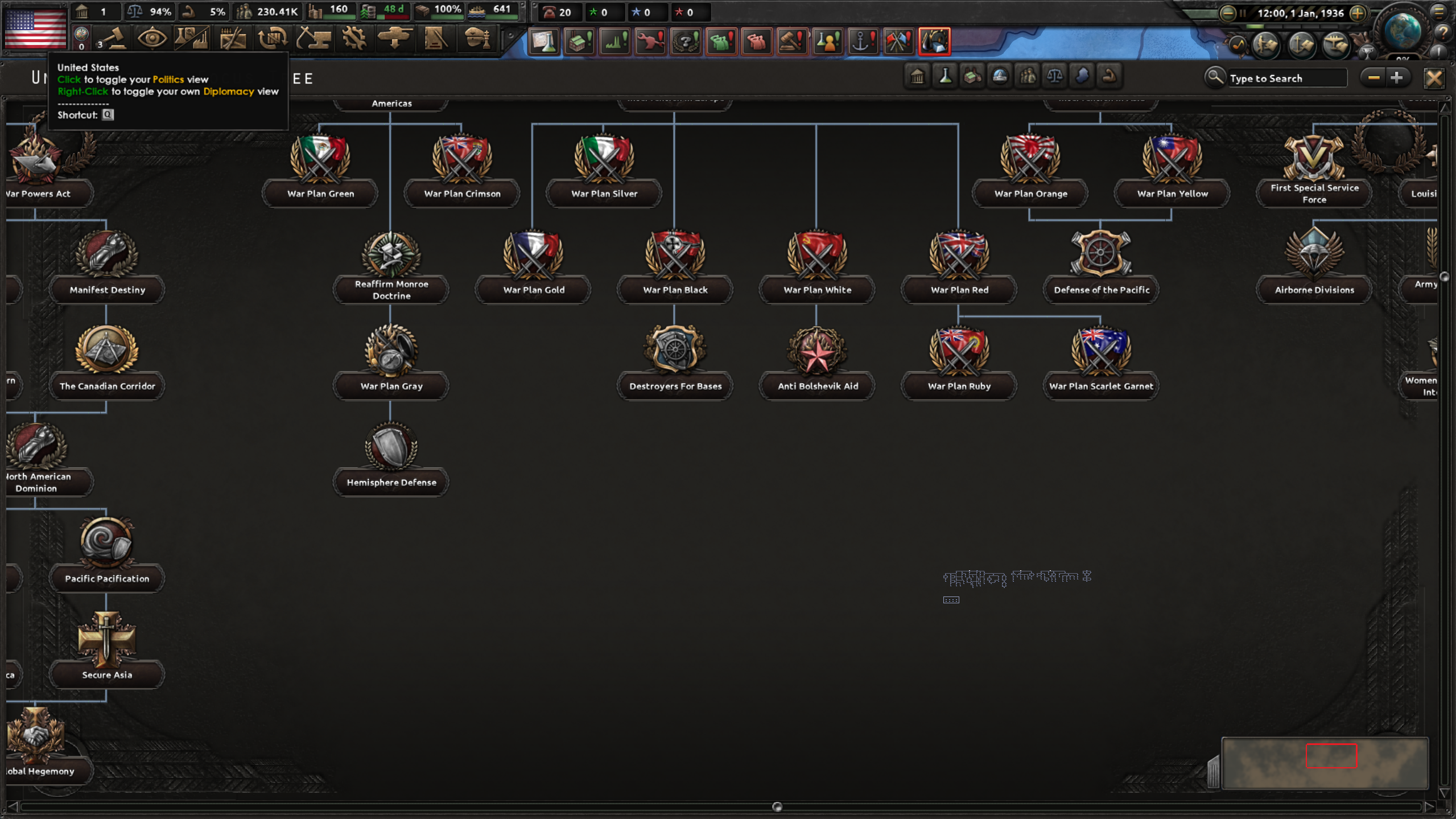Open the Trade tab with circular arrows
This screenshot has height=819, width=1456.
[x=273, y=39]
